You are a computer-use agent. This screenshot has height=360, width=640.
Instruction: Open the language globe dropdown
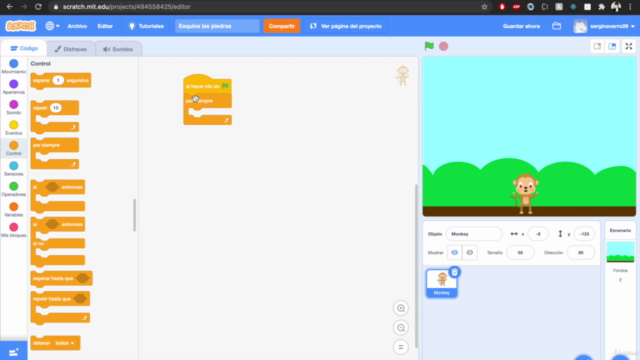click(52, 26)
